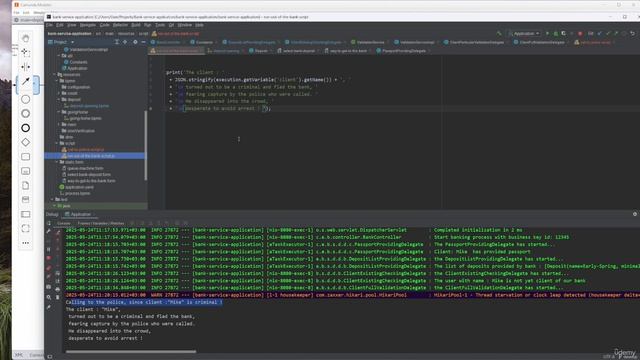The height and width of the screenshot is (360, 640).
Task: Click the red Stop icon in top toolbar
Action: (x=580, y=33)
